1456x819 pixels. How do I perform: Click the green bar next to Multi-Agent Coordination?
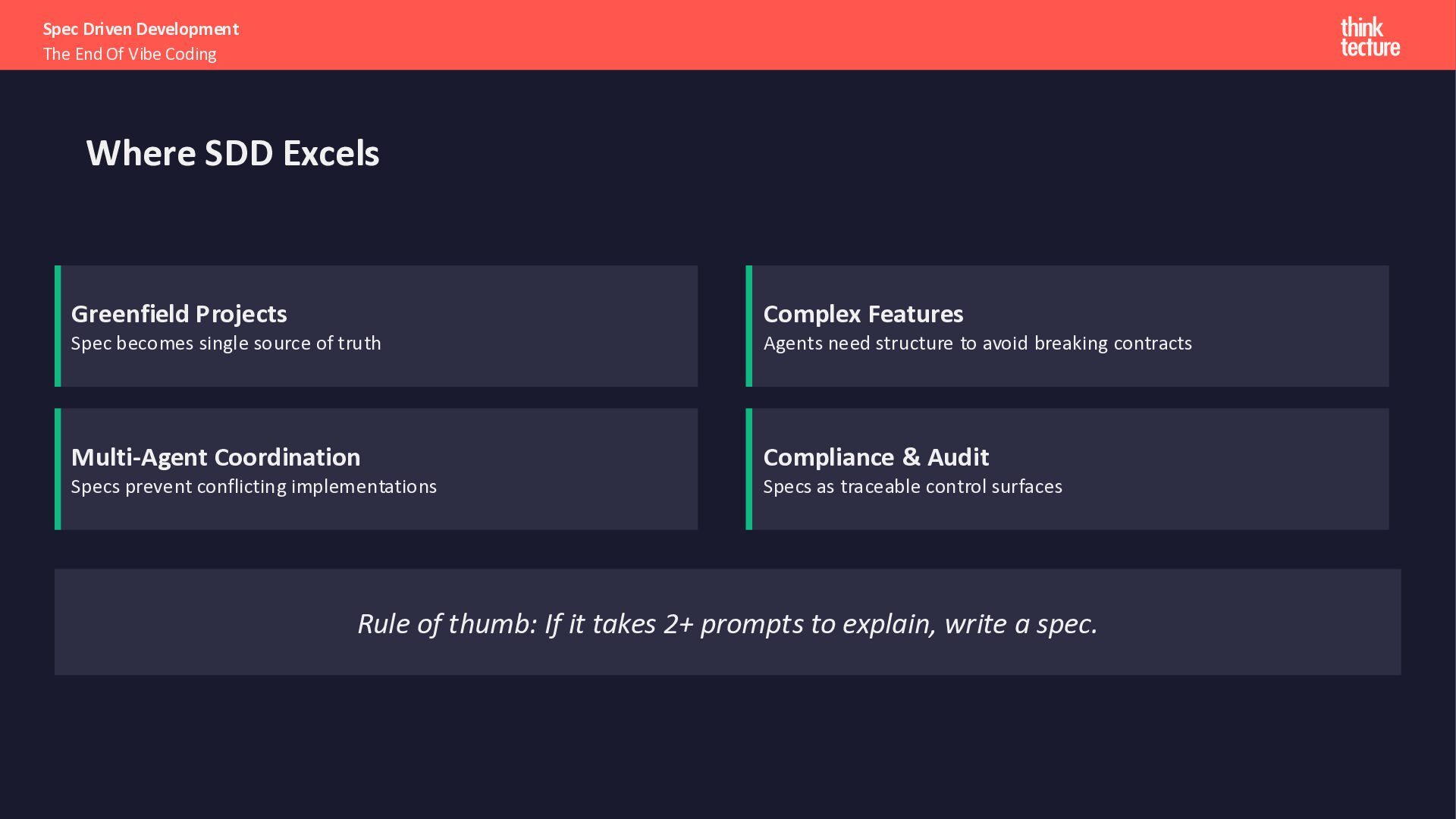(x=58, y=469)
